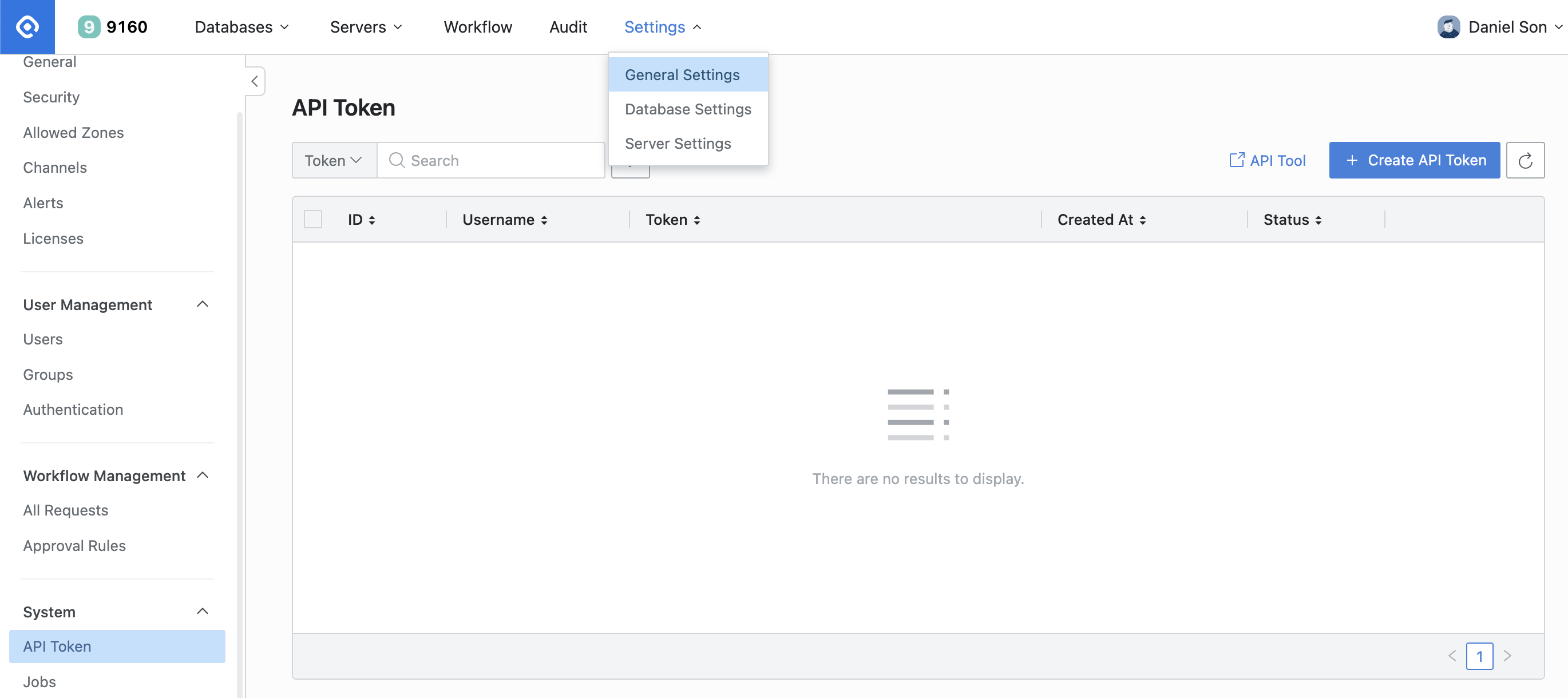The image size is (1568, 698).
Task: Choose Server Settings menu entry
Action: point(678,144)
